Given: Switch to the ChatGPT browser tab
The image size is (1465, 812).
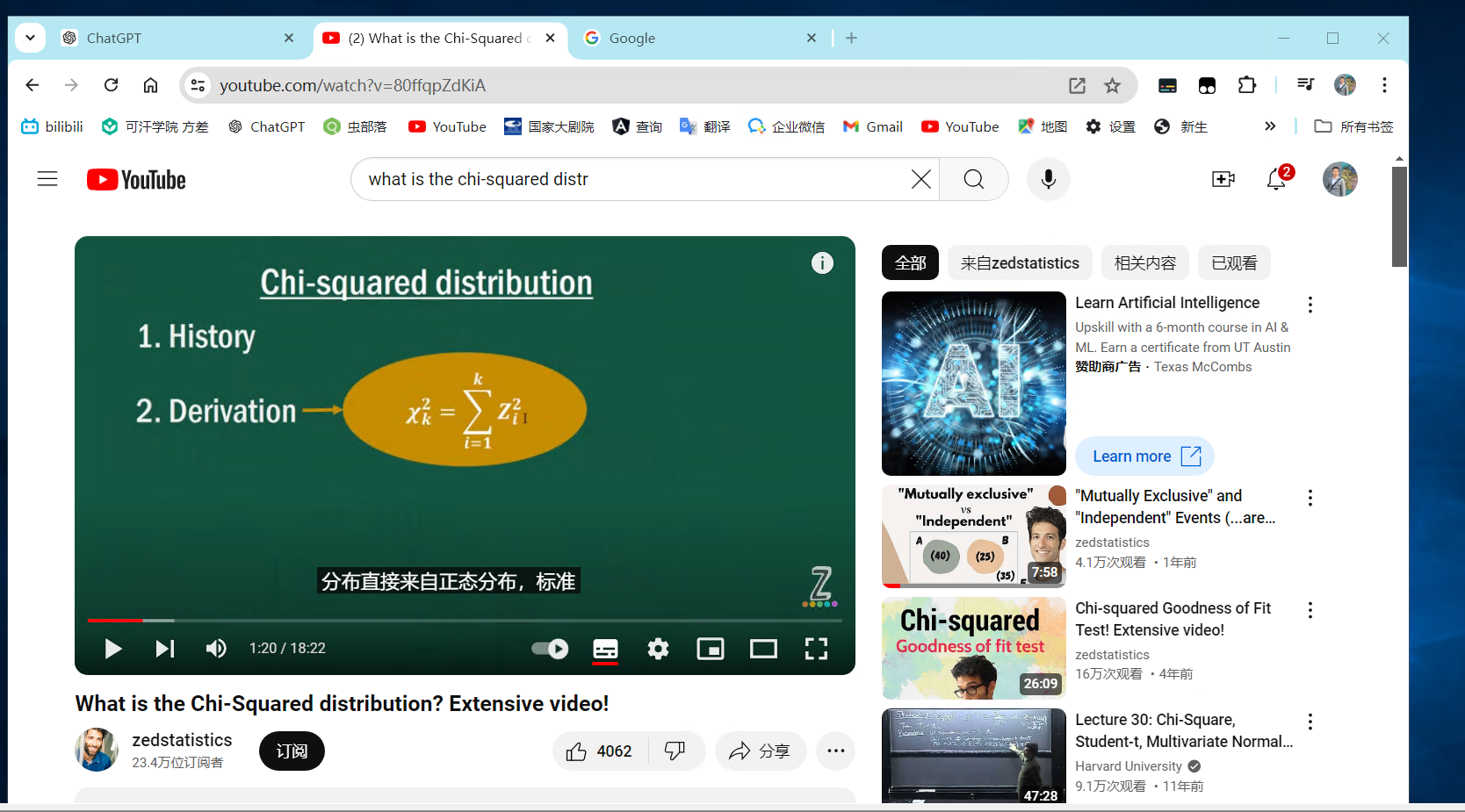Looking at the screenshot, I should [176, 38].
